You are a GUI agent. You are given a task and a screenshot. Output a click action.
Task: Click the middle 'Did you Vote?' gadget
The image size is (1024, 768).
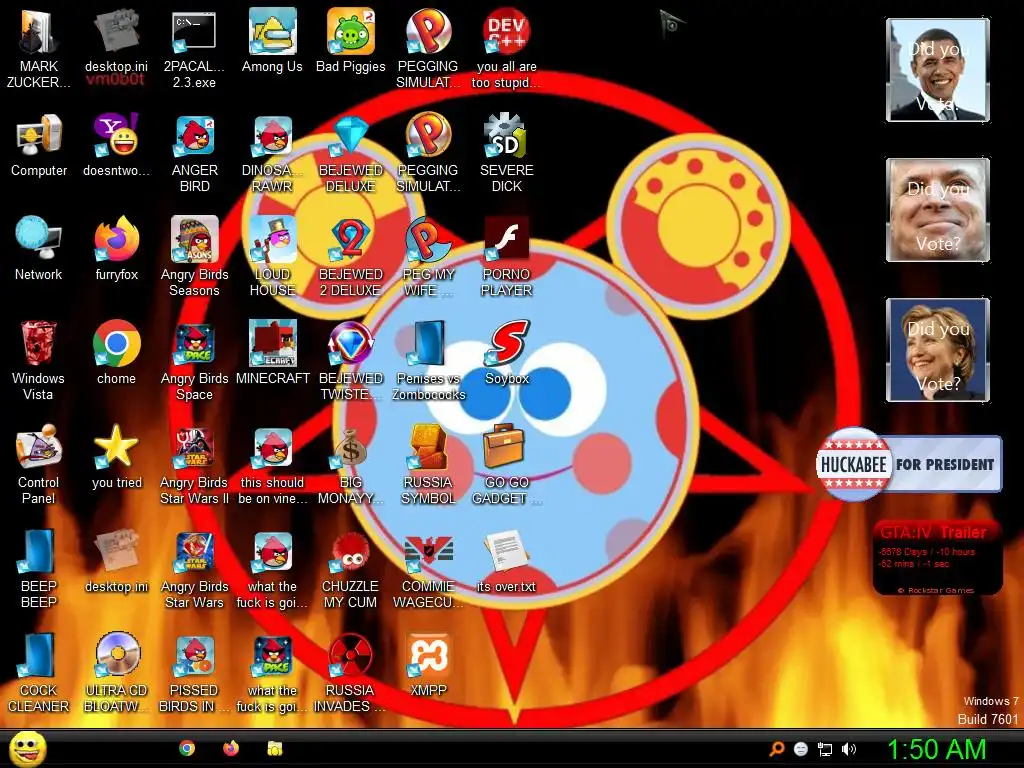(938, 210)
